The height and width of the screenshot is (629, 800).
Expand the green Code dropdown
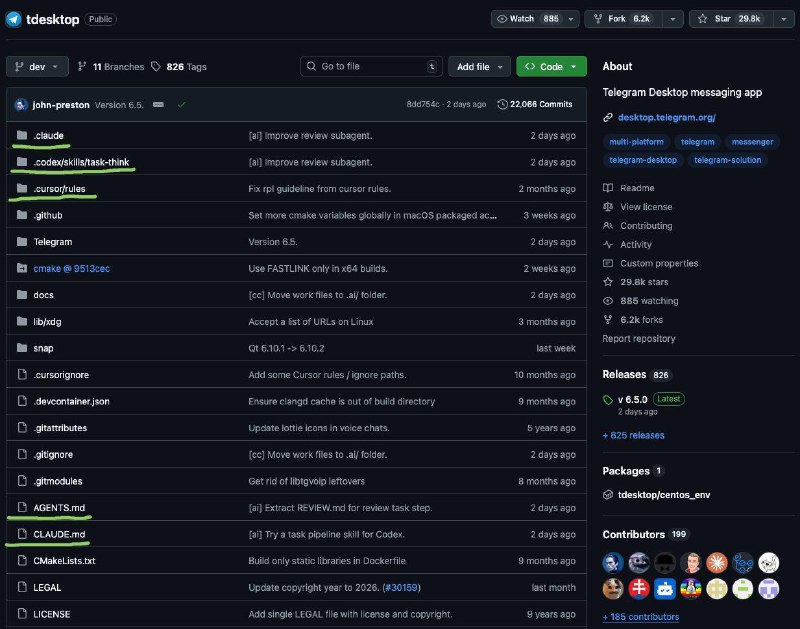pyautogui.click(x=551, y=66)
